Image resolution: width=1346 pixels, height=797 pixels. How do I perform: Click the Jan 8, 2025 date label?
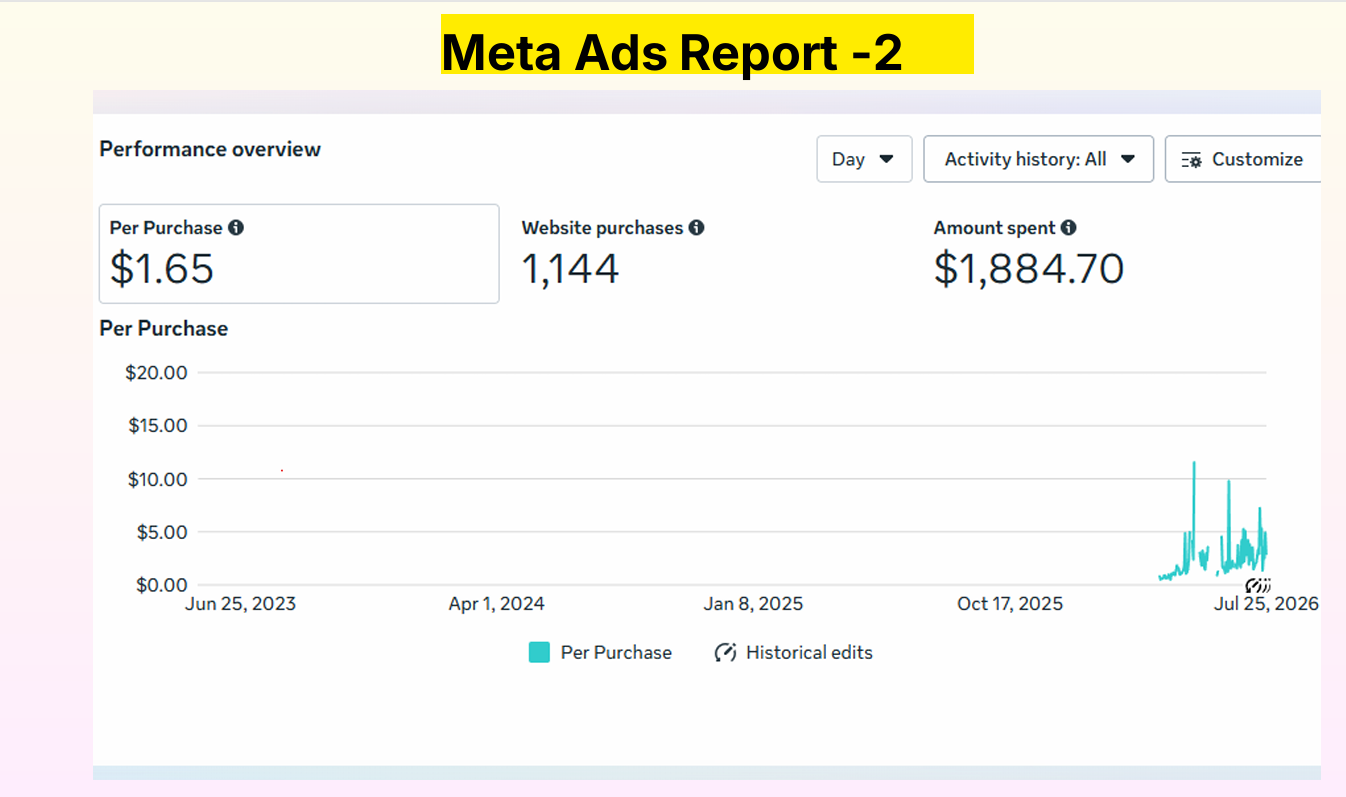click(753, 604)
